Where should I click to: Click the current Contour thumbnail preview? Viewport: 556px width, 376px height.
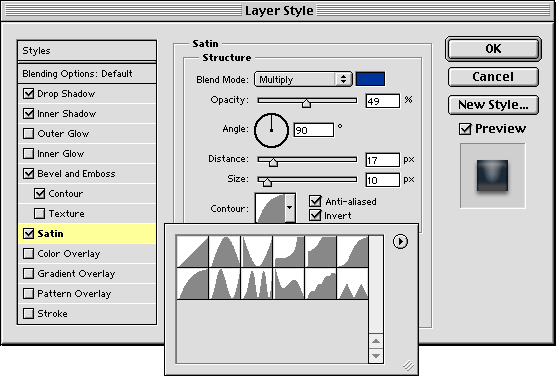click(270, 208)
